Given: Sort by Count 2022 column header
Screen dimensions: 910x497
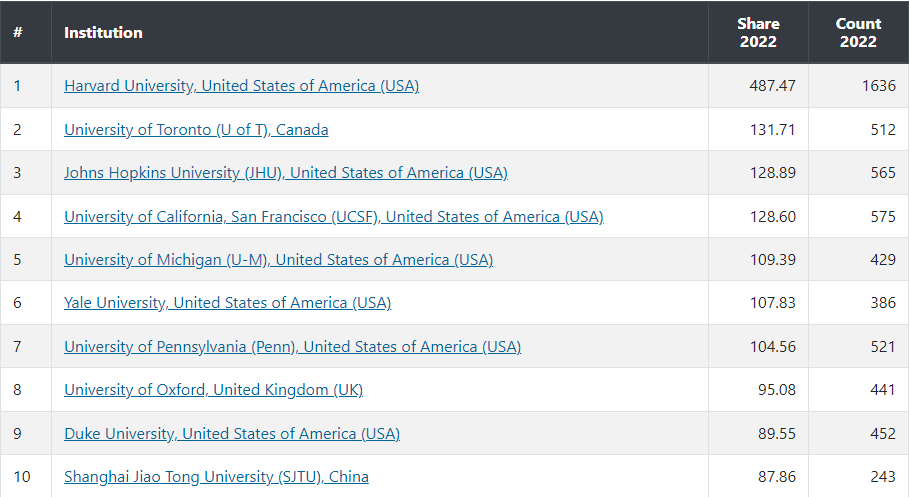Looking at the screenshot, I should coord(858,32).
